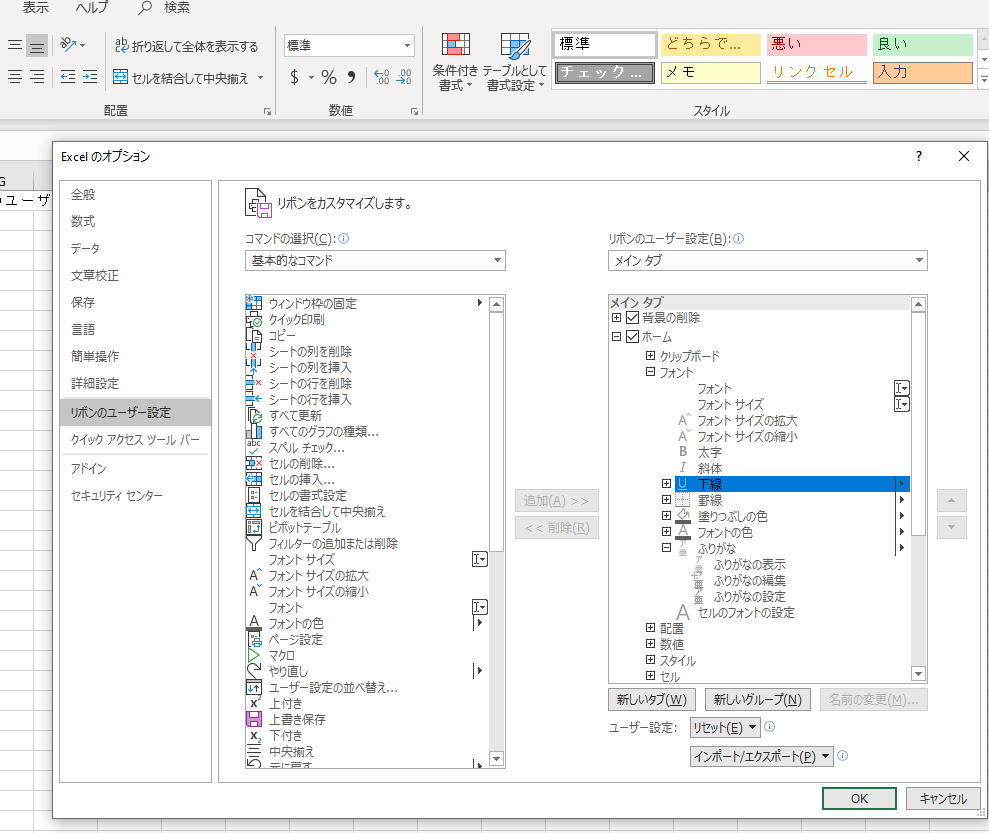The image size is (989, 833).
Task: Click the wrap text button in ribbon
Action: coord(186,45)
